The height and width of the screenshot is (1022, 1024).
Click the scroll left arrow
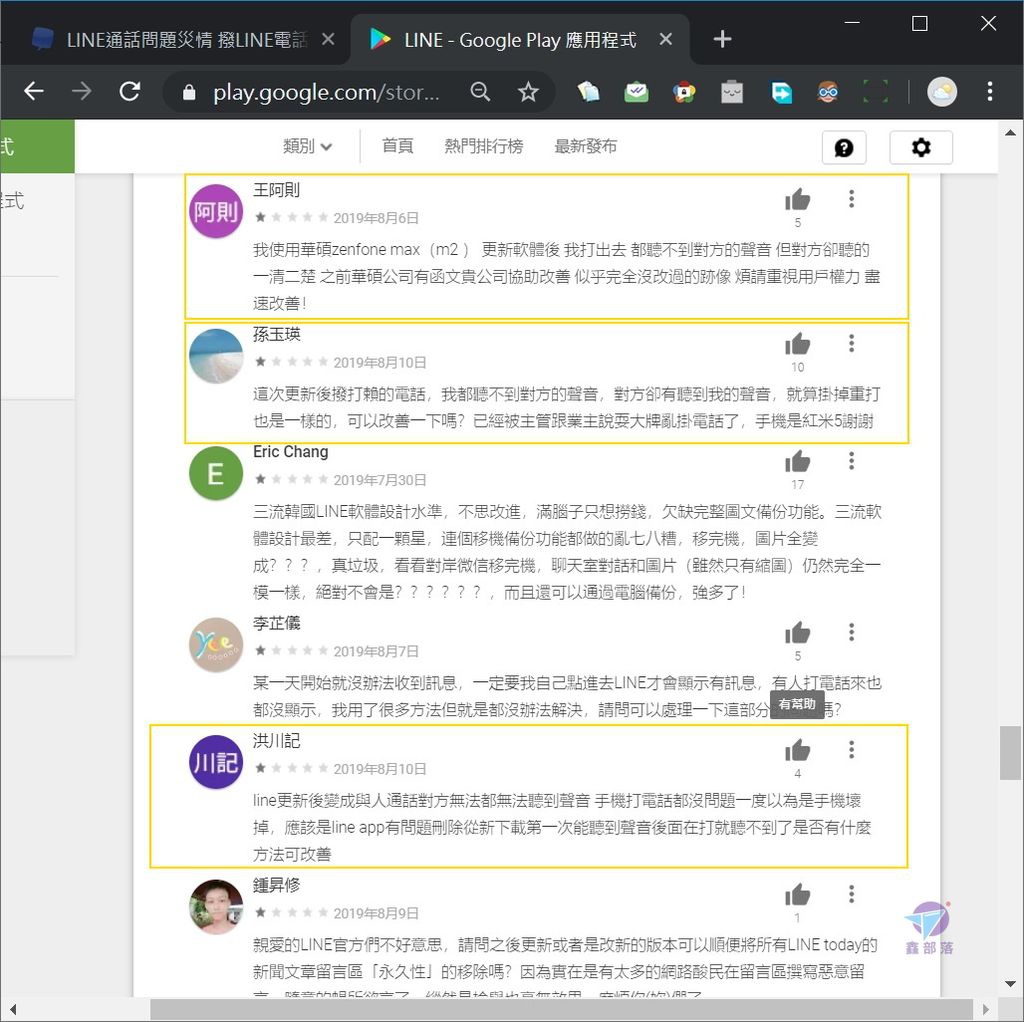(12, 1009)
